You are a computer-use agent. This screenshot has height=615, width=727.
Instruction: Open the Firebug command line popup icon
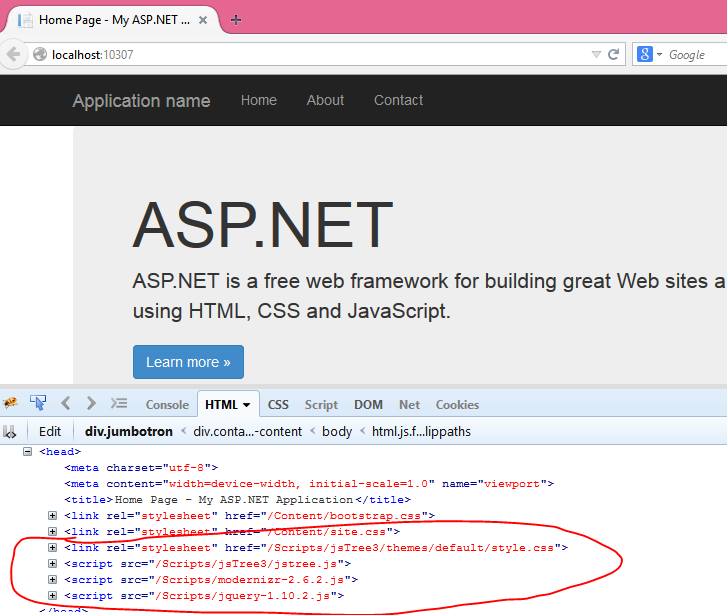119,403
